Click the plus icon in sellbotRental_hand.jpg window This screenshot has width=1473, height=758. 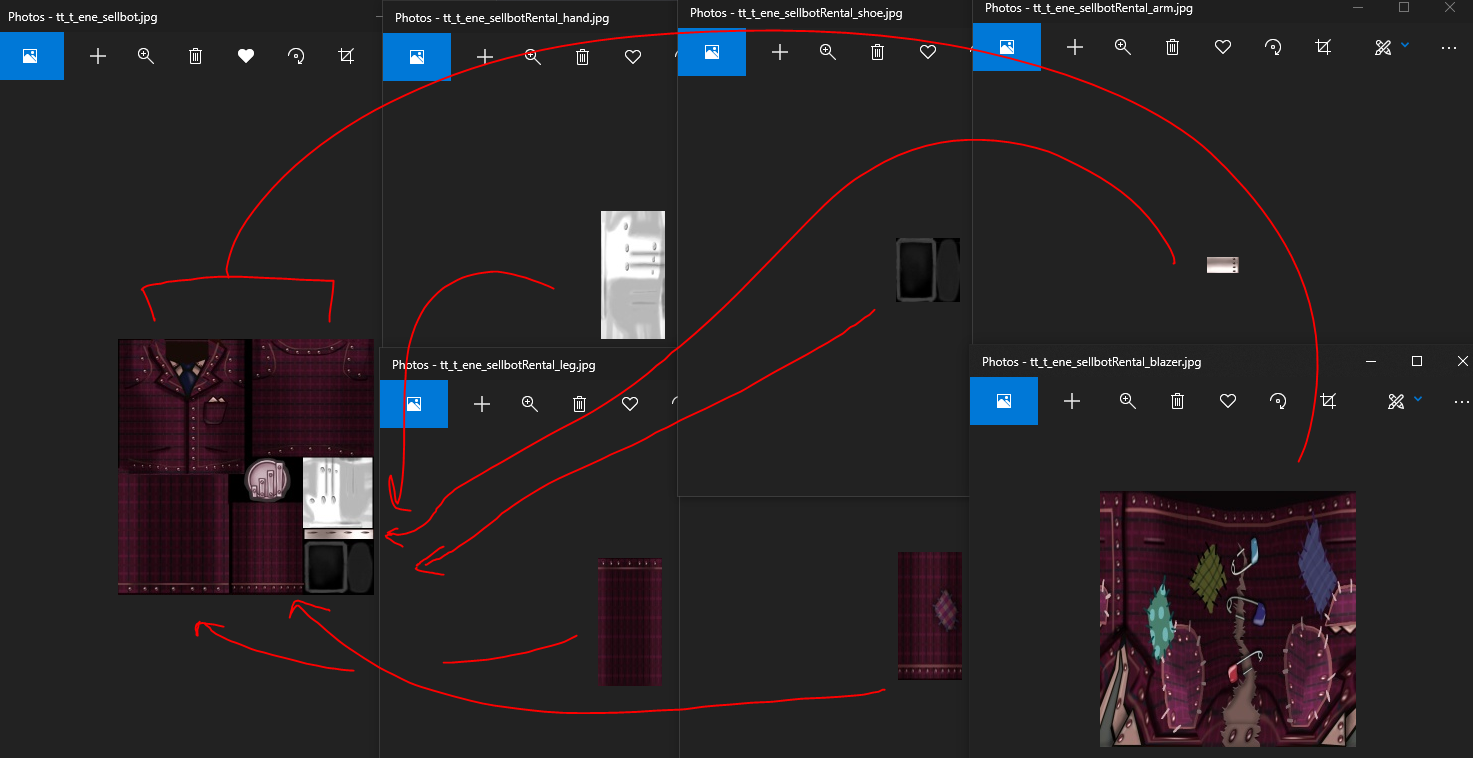485,57
